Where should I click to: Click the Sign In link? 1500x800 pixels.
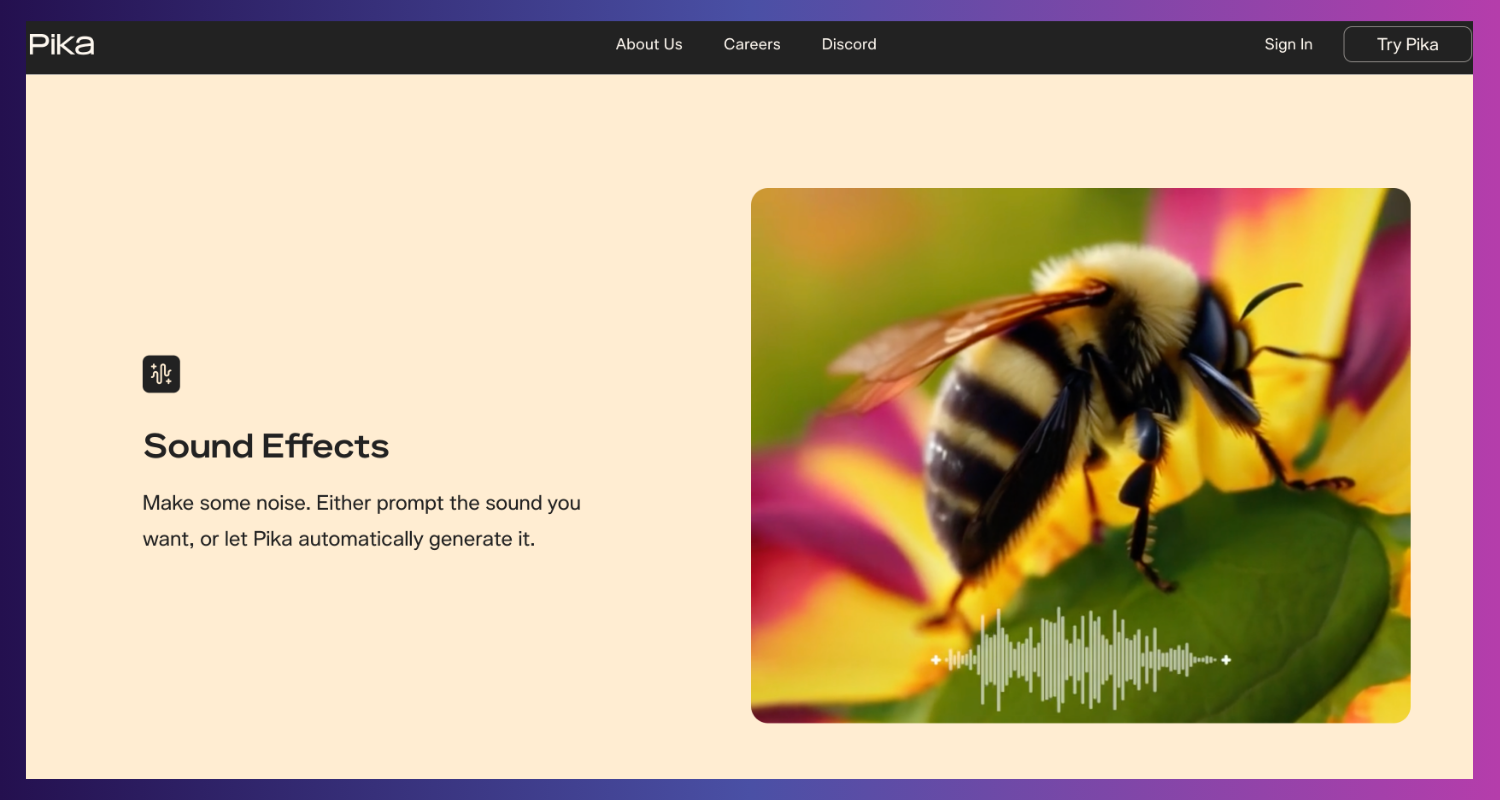[x=1288, y=44]
